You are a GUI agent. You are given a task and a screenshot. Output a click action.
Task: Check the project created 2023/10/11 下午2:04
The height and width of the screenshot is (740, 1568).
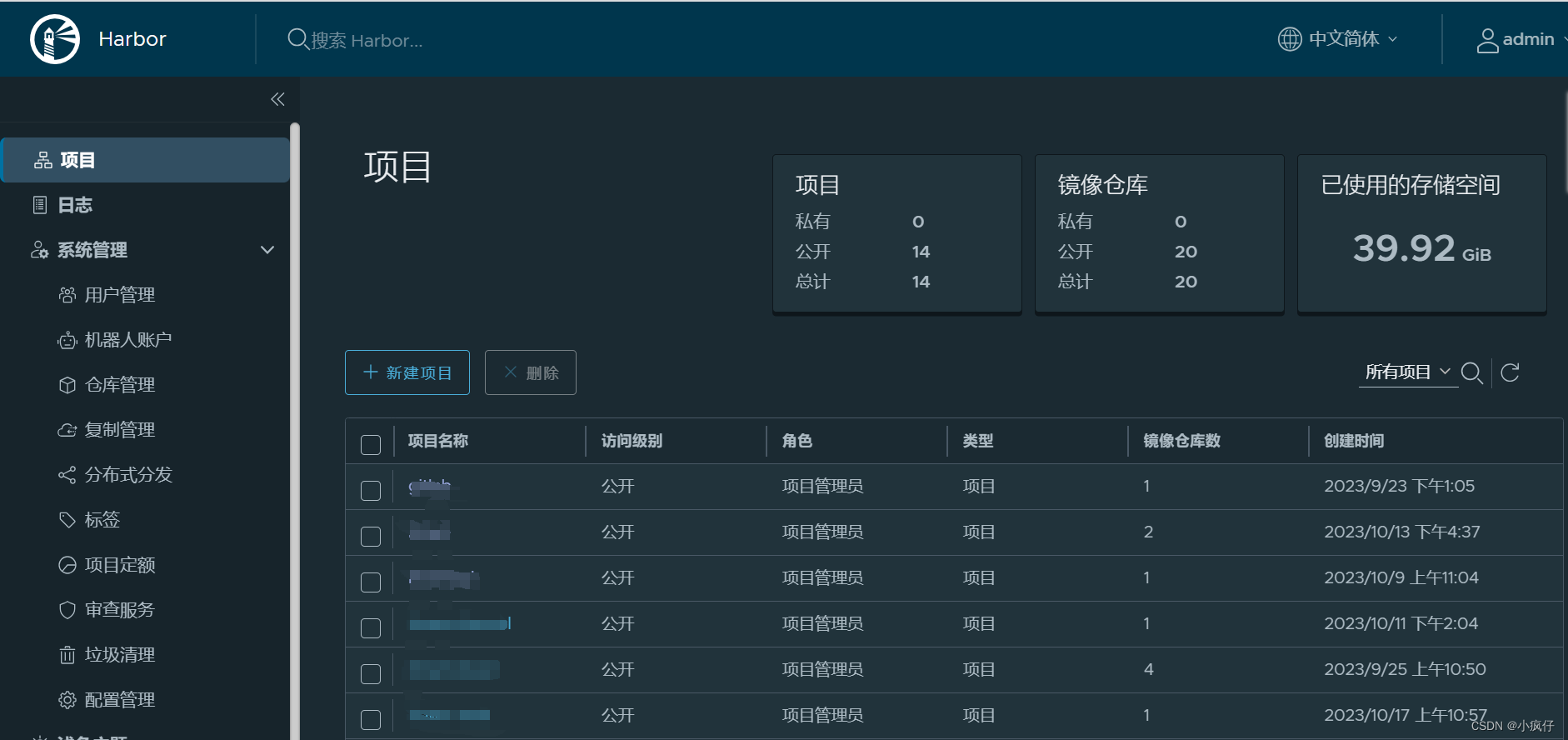[x=371, y=627]
